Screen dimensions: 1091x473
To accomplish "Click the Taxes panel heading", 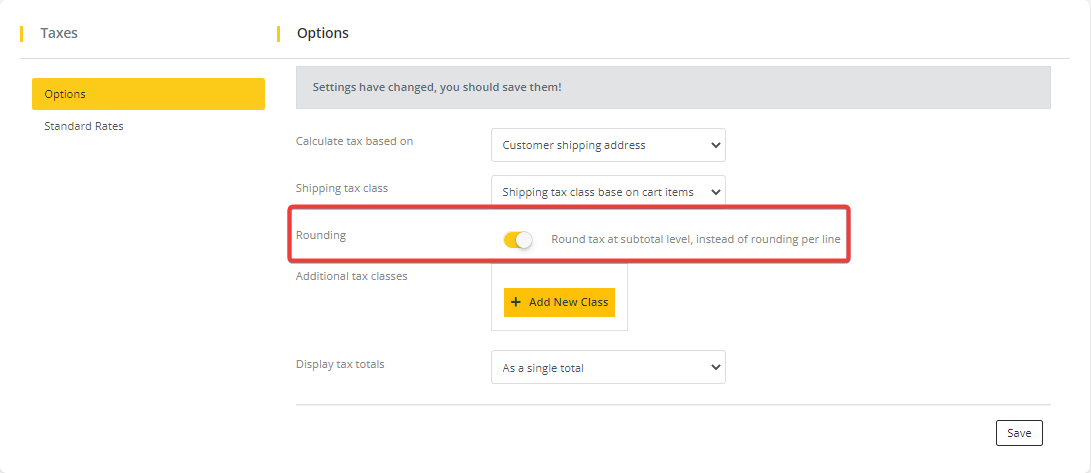I will [59, 33].
